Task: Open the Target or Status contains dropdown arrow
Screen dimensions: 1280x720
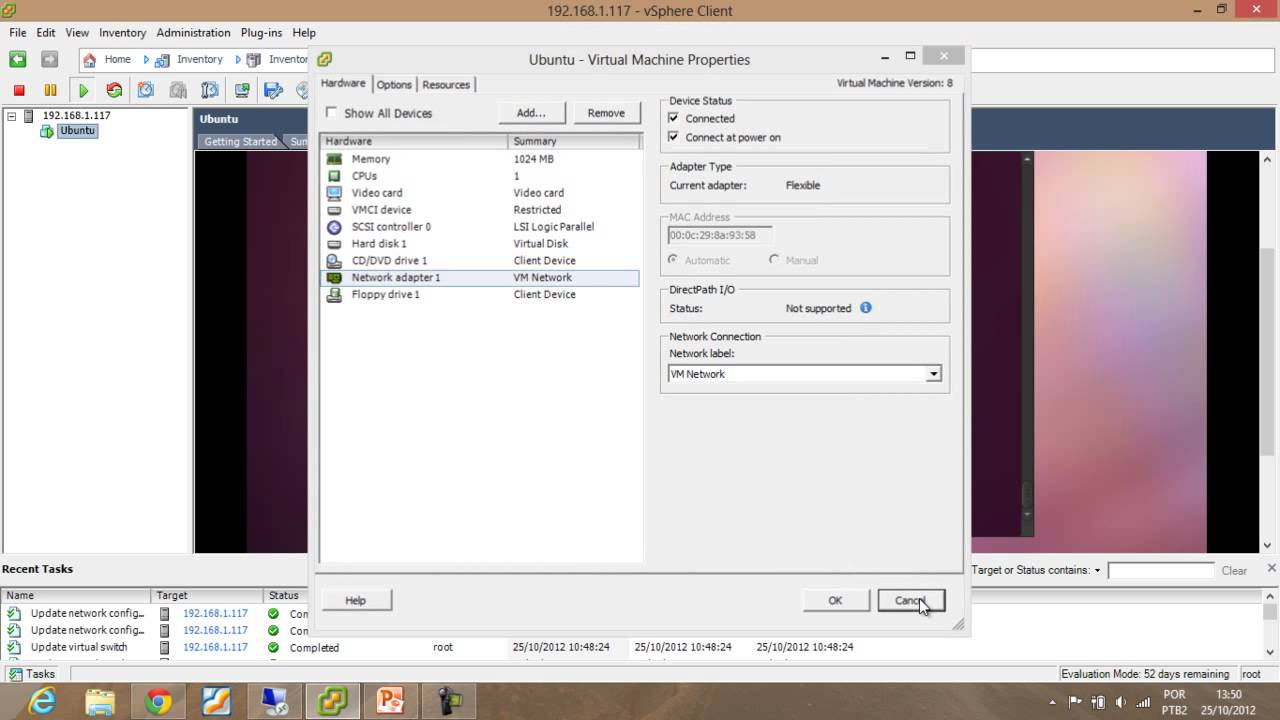Action: 1097,571
